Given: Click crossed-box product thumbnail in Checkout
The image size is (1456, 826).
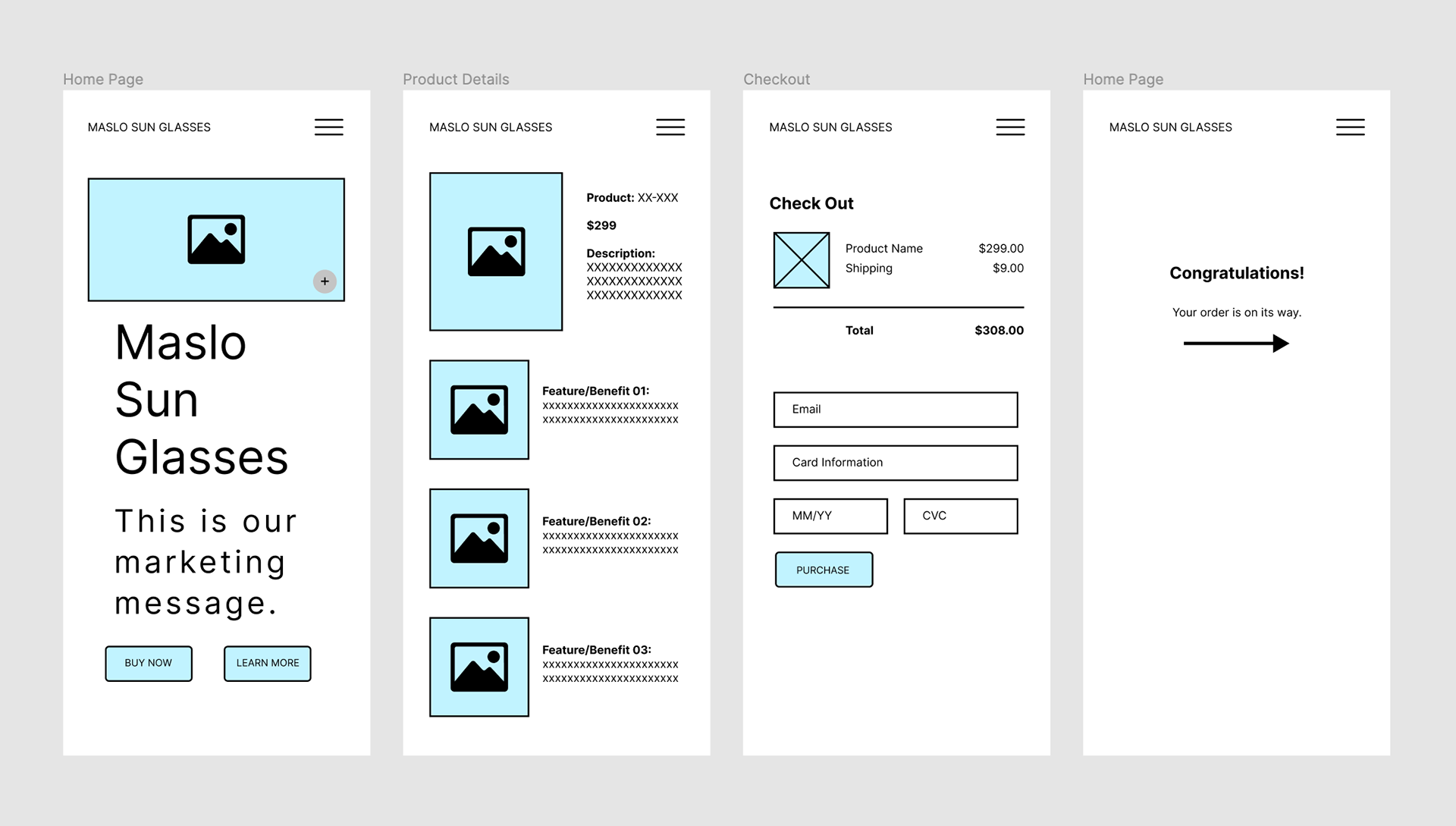Looking at the screenshot, I should (801, 260).
